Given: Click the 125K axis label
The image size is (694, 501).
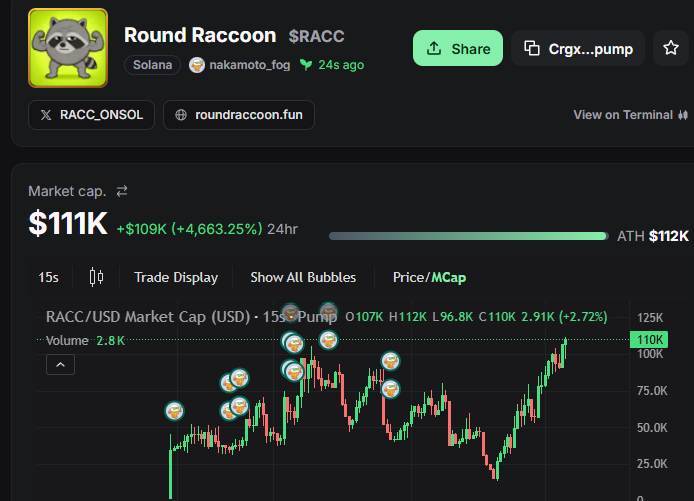Looking at the screenshot, I should [x=650, y=318].
